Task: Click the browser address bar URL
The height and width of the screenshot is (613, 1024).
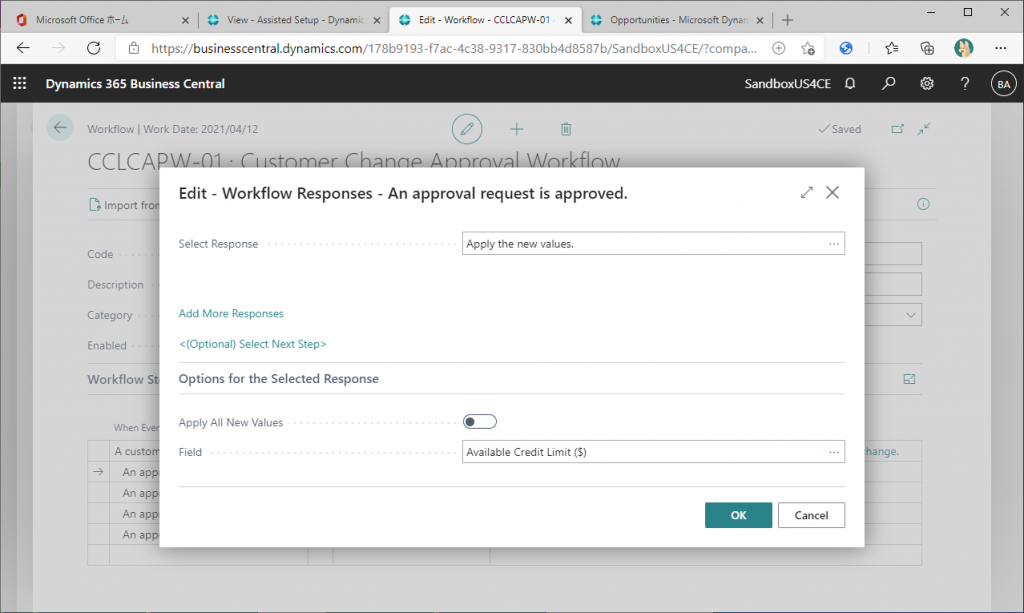Action: [x=454, y=48]
